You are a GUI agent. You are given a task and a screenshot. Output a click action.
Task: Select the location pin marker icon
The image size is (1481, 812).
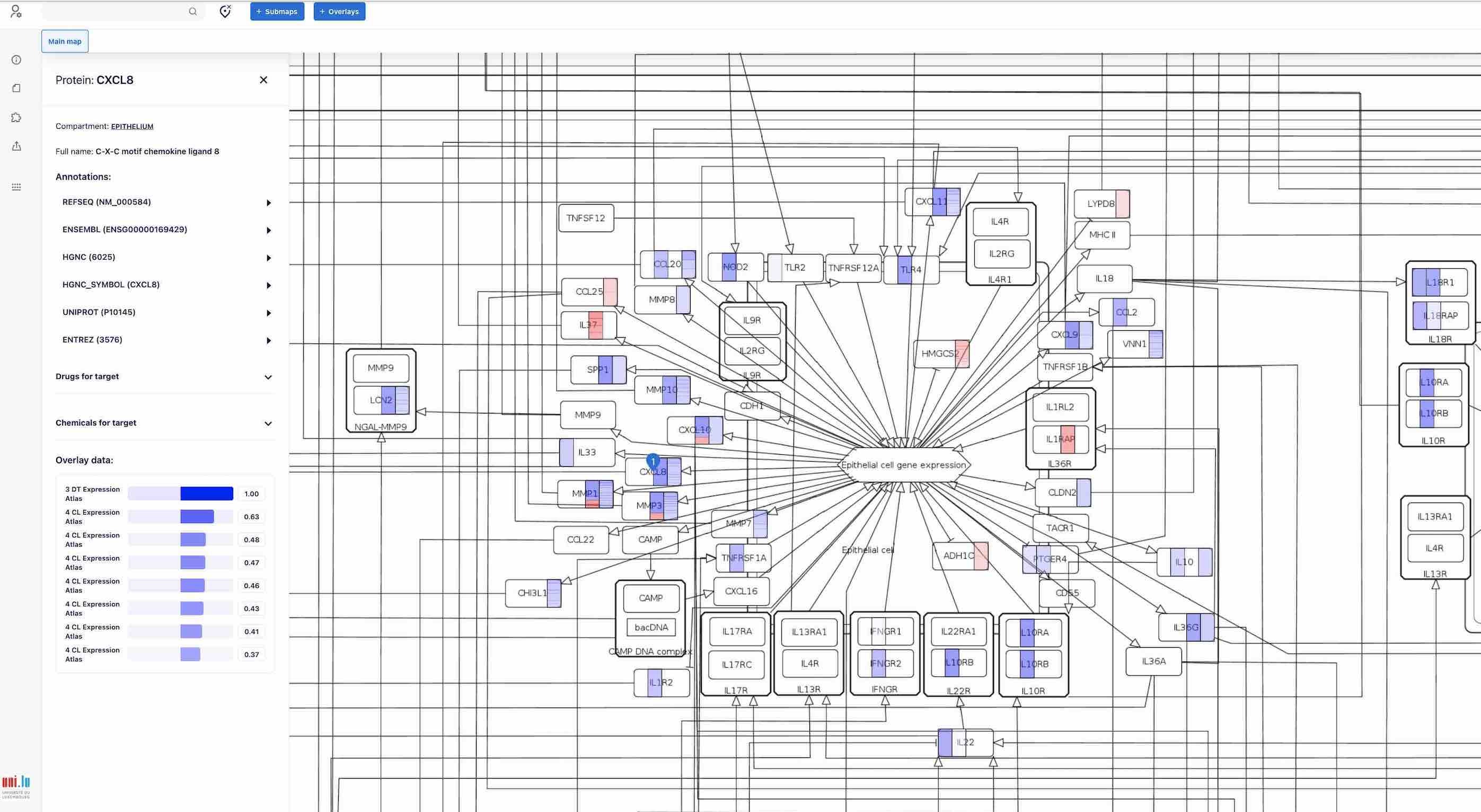[x=224, y=11]
